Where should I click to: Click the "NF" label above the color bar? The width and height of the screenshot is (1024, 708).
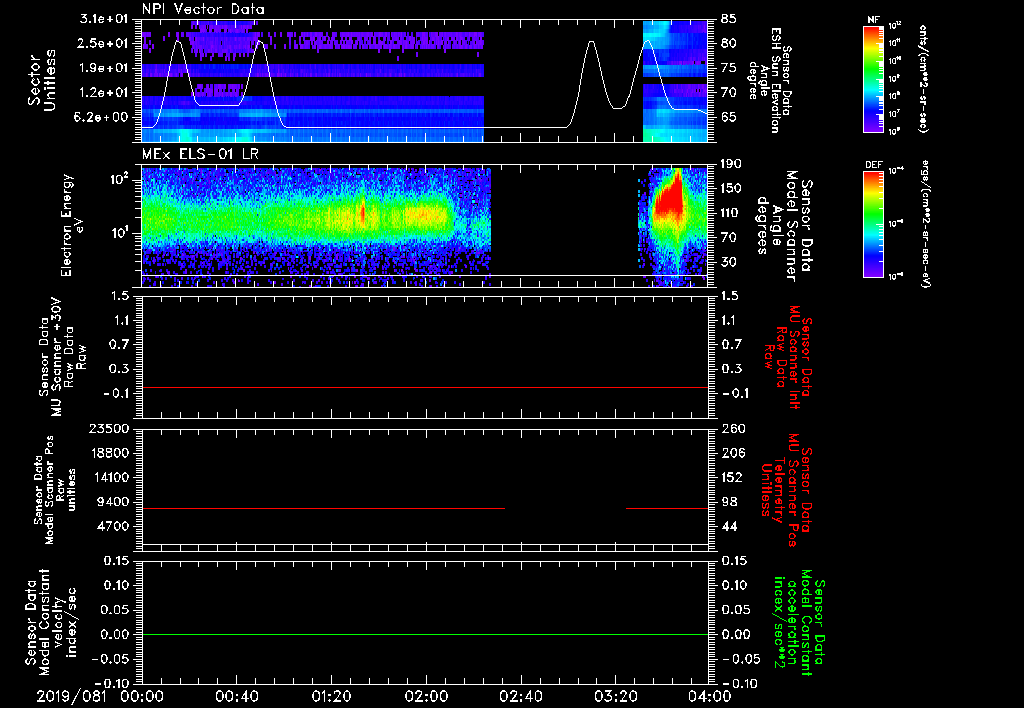click(x=873, y=20)
